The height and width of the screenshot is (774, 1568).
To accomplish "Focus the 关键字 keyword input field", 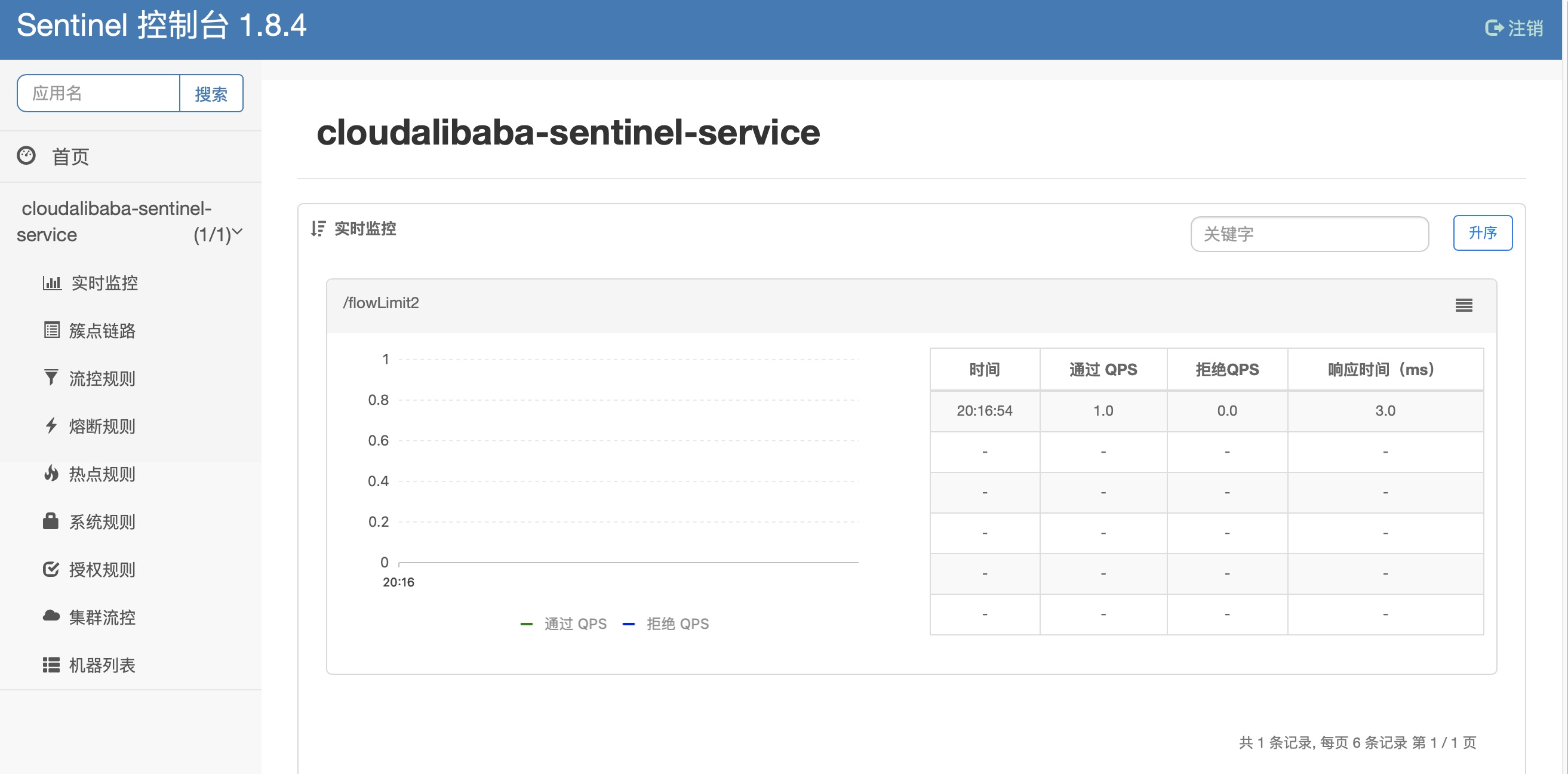I will coord(1309,234).
